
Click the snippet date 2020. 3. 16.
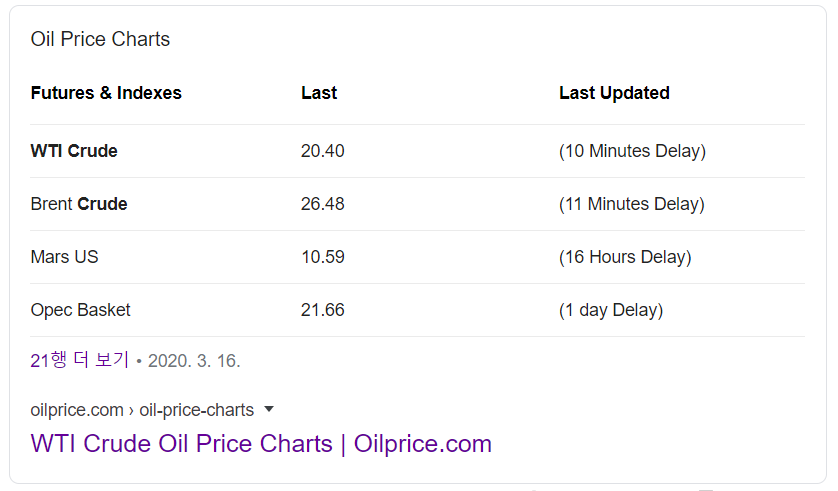pos(194,361)
